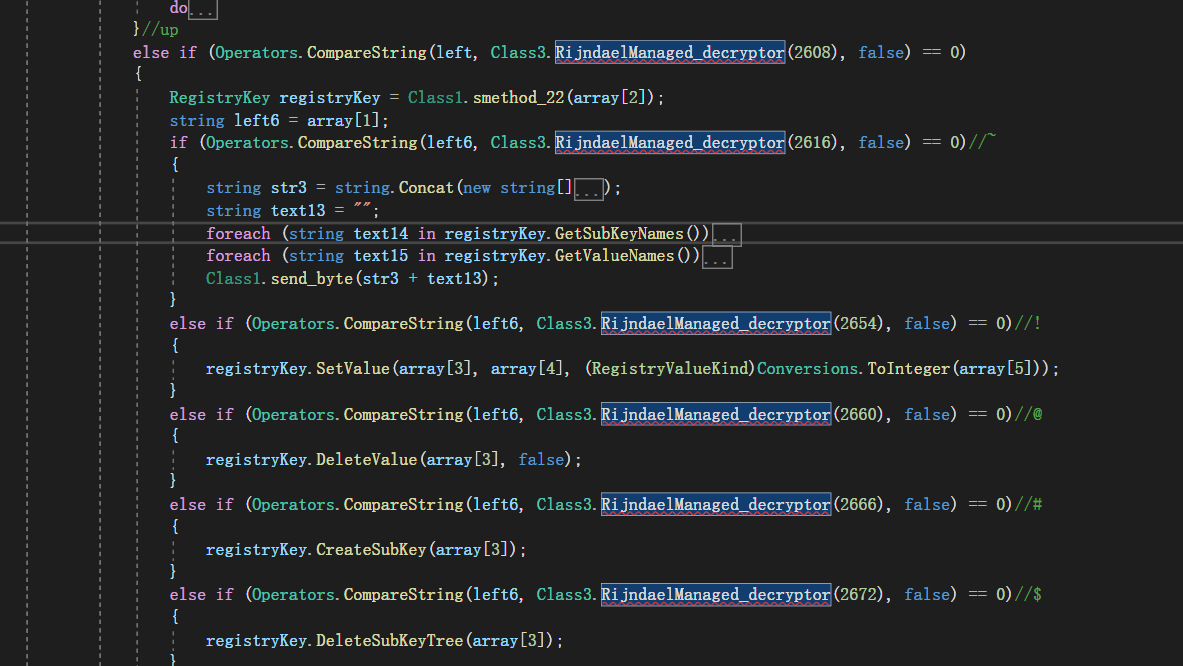1183x666 pixels.
Task: Expand collapsed foreach text14 loop body
Action: click(x=727, y=235)
